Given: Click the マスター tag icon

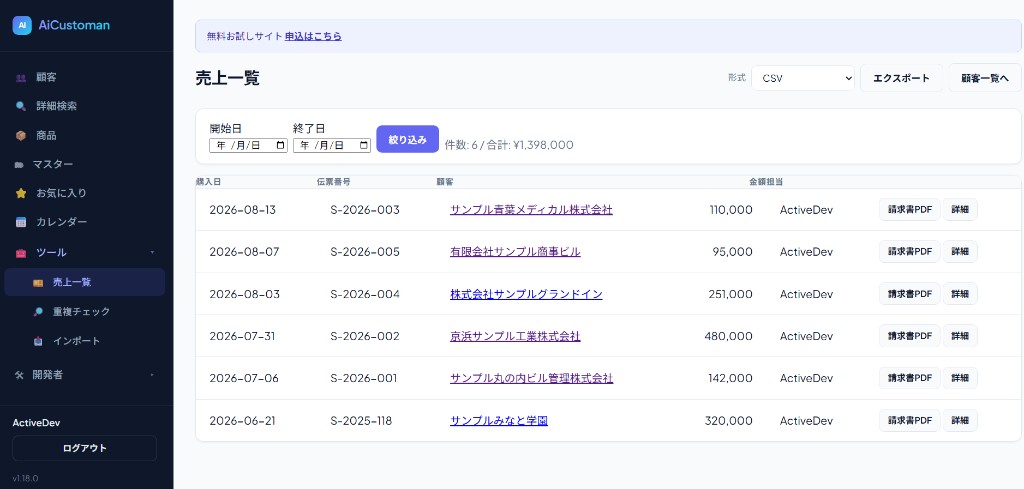Looking at the screenshot, I should tap(19, 165).
